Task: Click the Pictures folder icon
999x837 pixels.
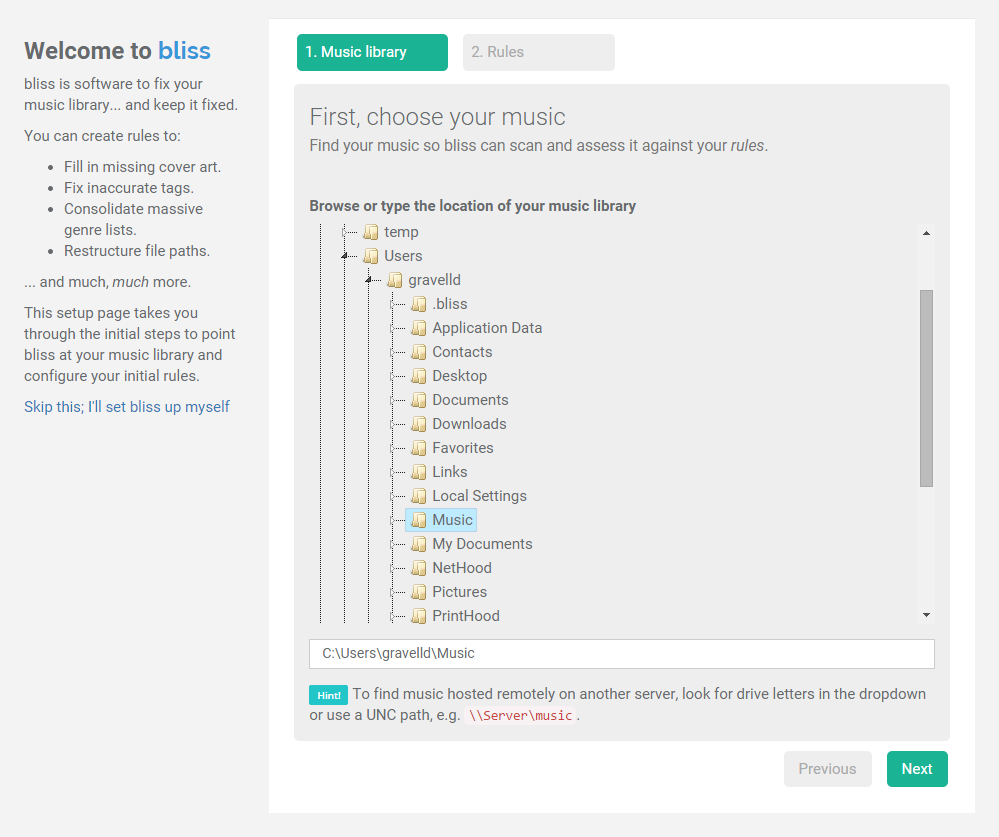Action: tap(419, 592)
